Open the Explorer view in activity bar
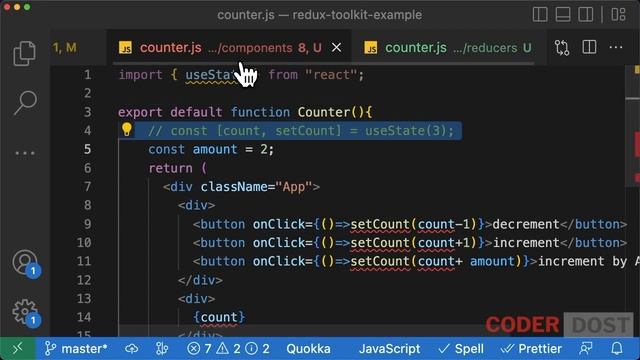Image resolution: width=640 pixels, height=360 pixels. pyautogui.click(x=24, y=53)
